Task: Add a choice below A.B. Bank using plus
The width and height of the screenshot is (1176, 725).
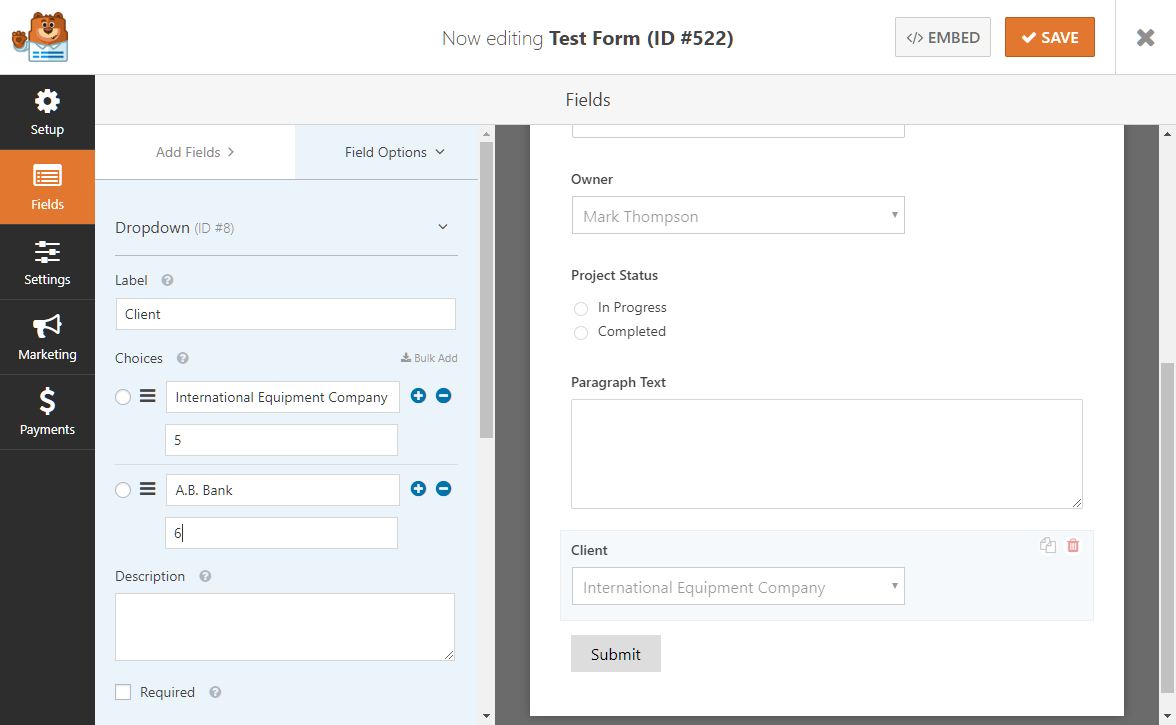Action: pos(418,488)
